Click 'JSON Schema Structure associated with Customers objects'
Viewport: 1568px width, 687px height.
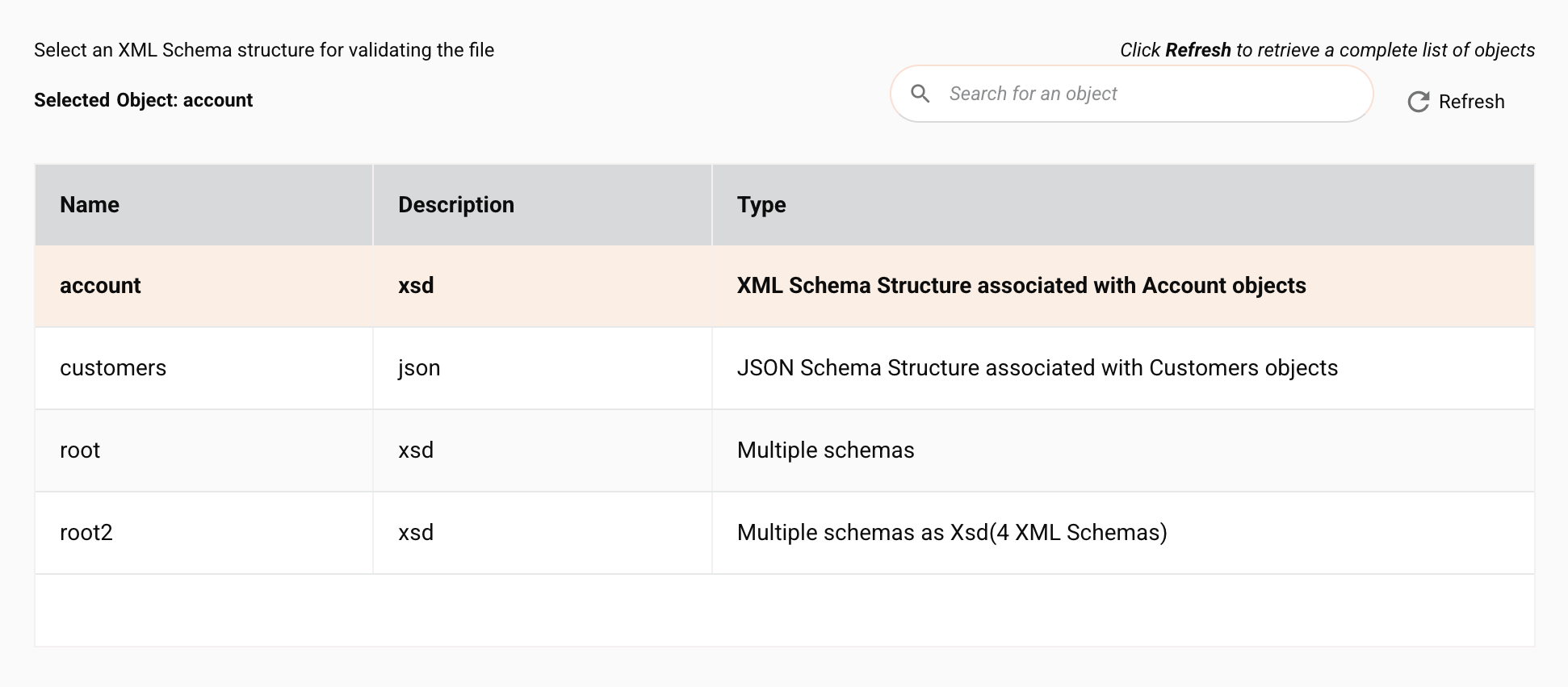1038,368
